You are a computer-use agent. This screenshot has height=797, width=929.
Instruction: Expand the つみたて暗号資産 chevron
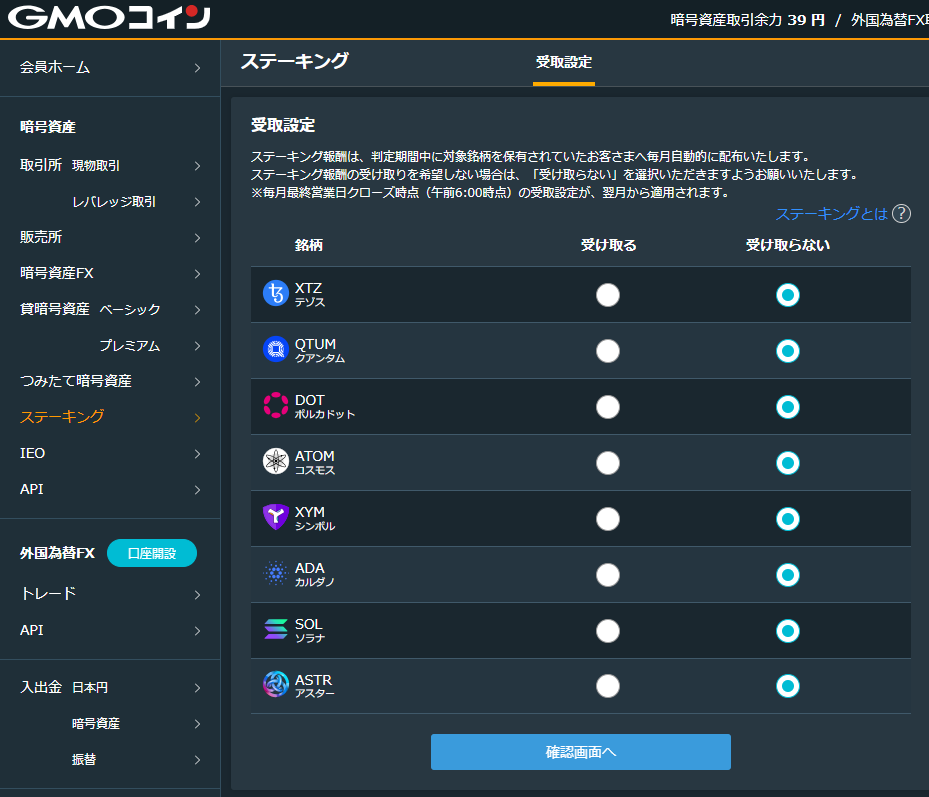(197, 382)
